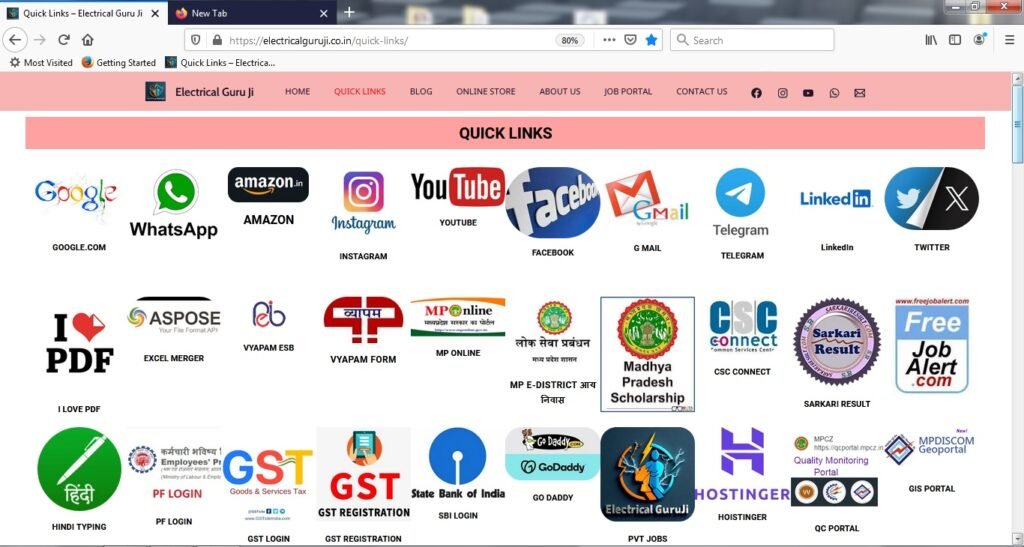Open the JOB PORTAL nav link
This screenshot has height=547, width=1024.
pos(628,91)
